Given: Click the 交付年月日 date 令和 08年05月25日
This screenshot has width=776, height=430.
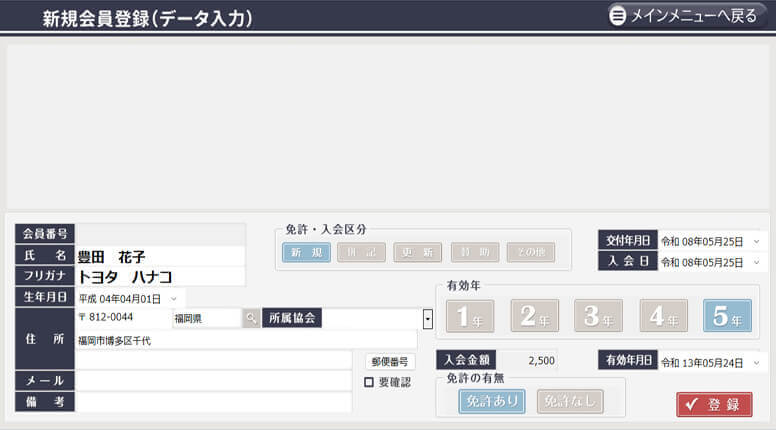Looking at the screenshot, I should pos(702,241).
